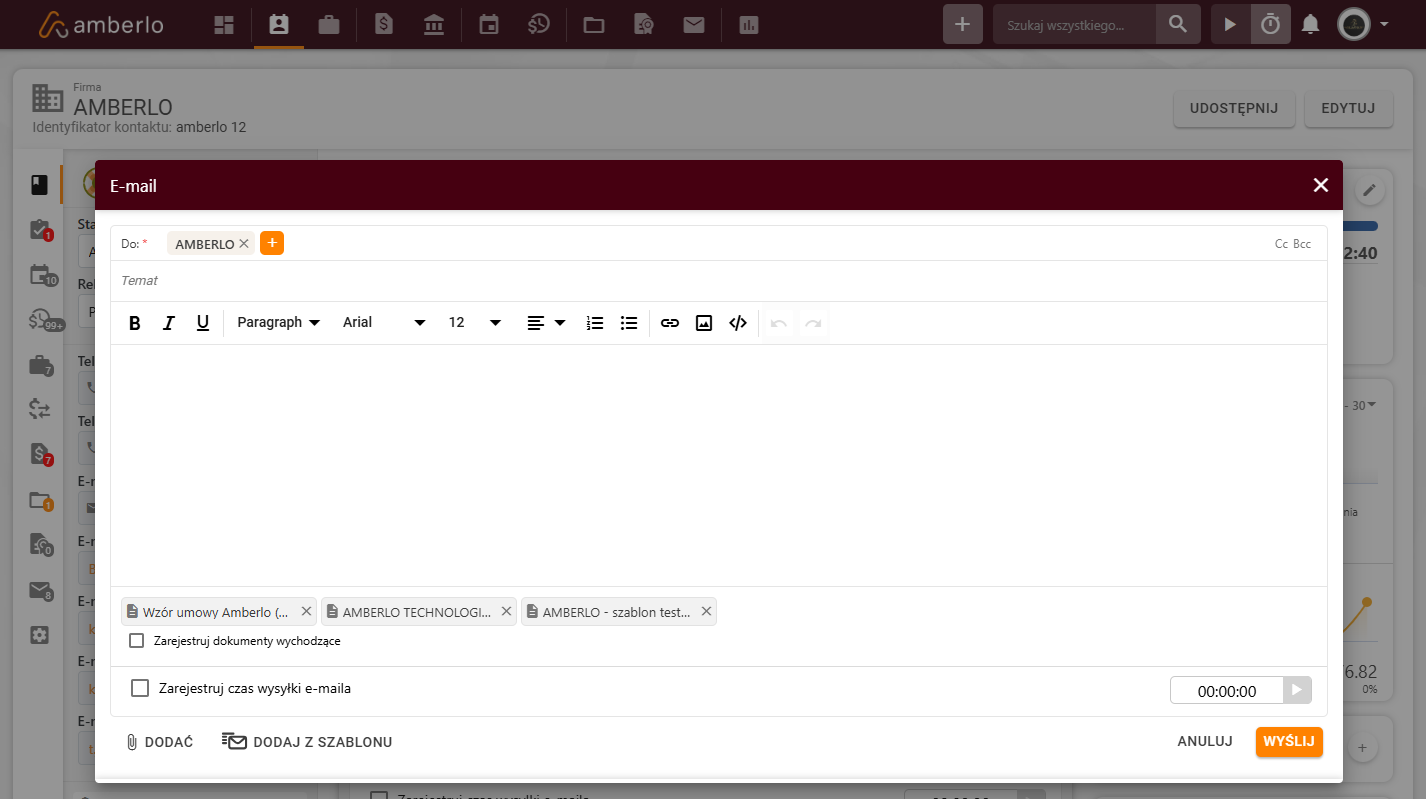1426x799 pixels.
Task: Insert an image into the email
Action: coord(704,323)
